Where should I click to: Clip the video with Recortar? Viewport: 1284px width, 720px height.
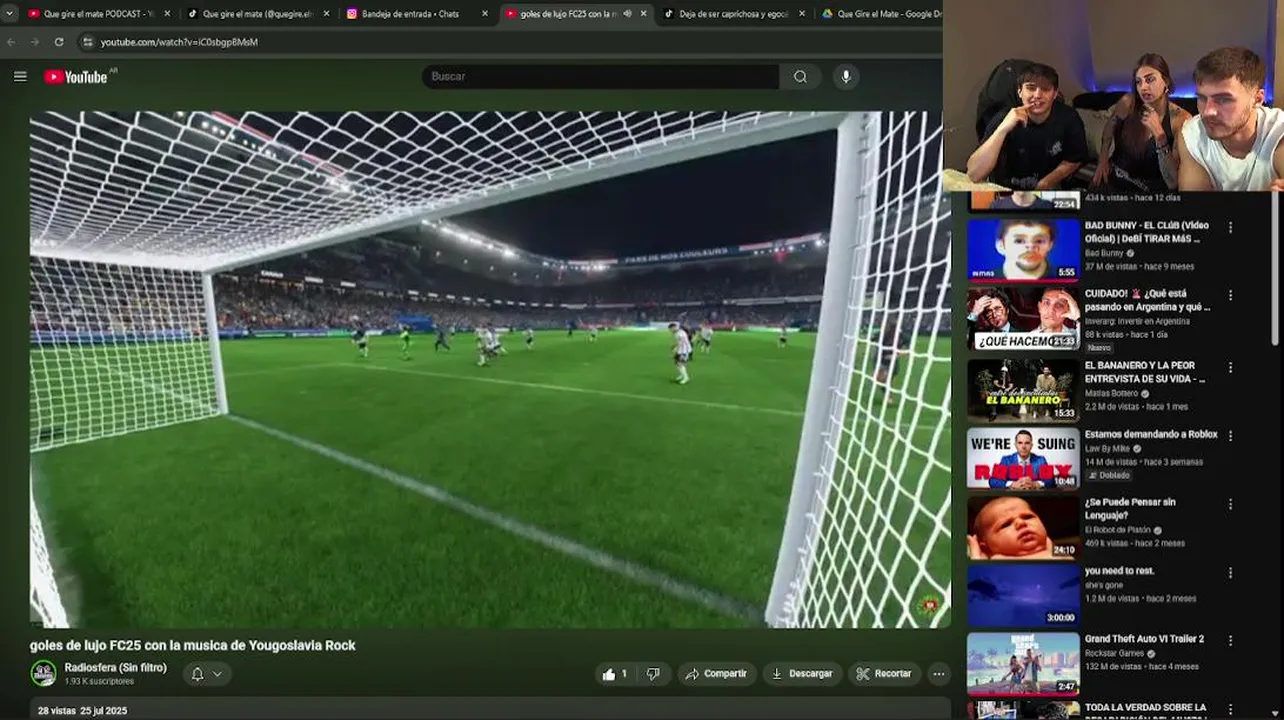[885, 674]
